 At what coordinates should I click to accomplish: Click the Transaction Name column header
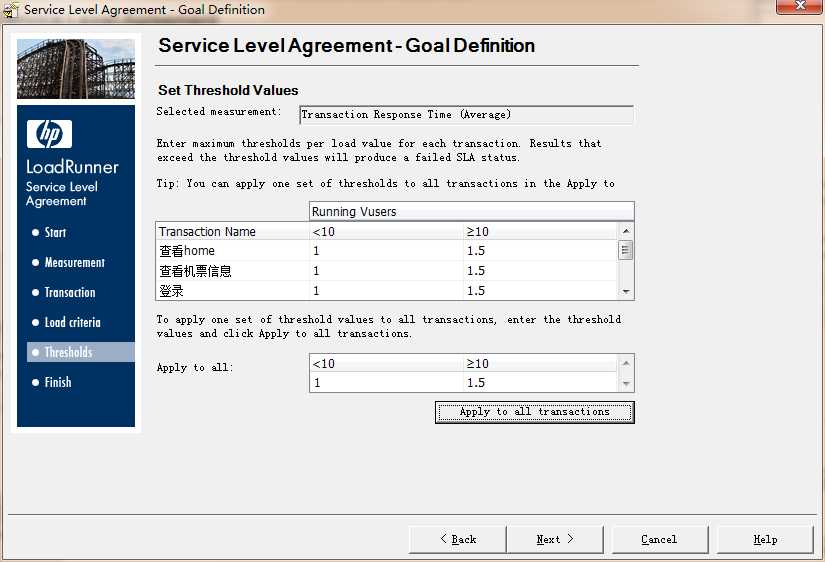(x=233, y=232)
